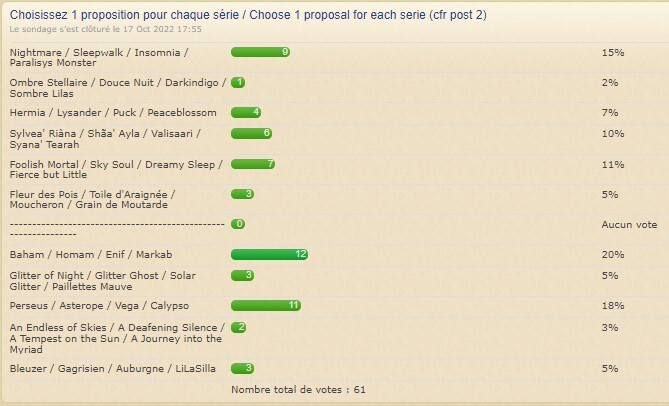Click the Ombre Stellaire 1-vote bar

[238, 82]
